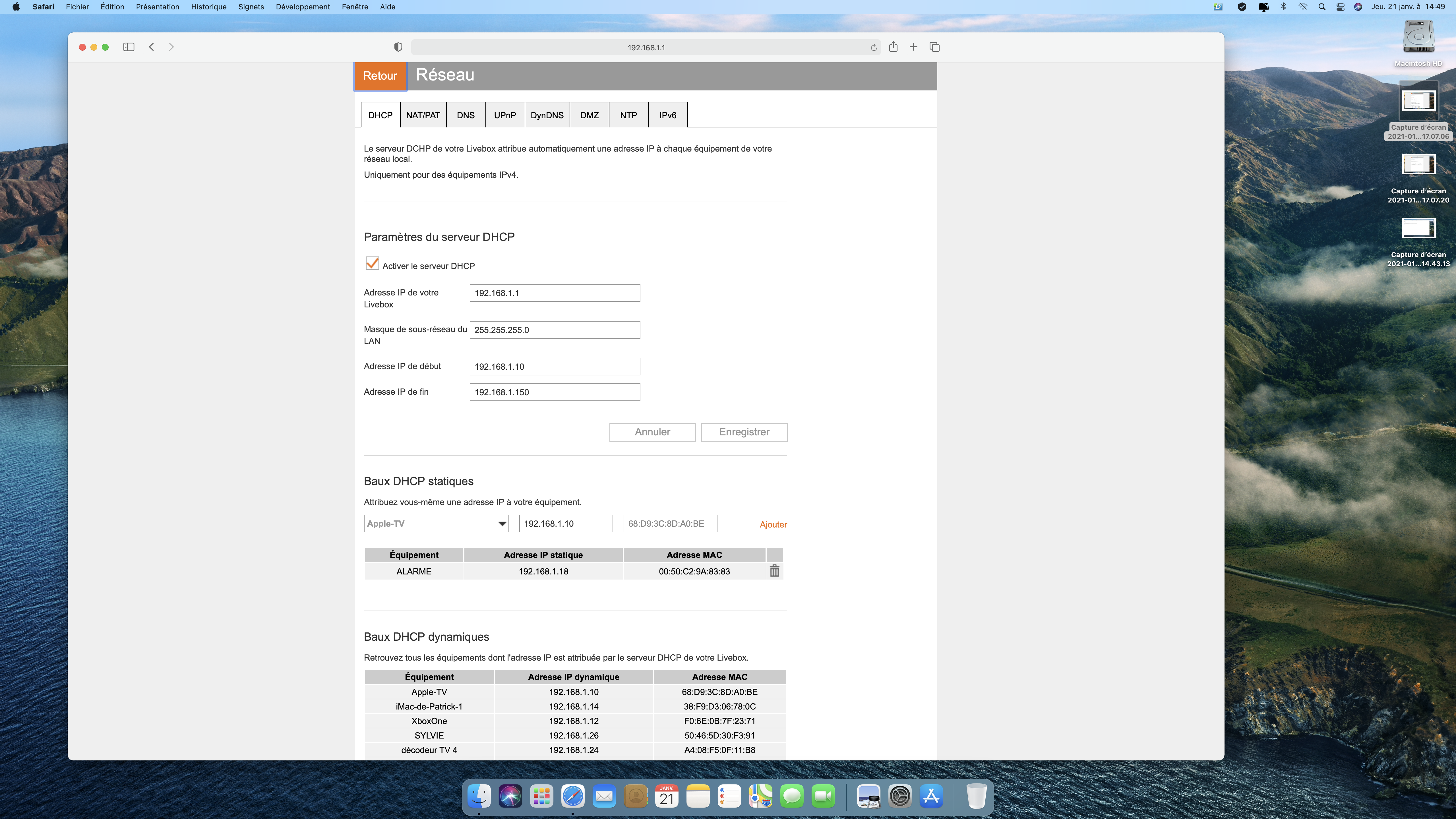Uncheck Activer le serveur DHCP
Screen dimensions: 1456x819
(x=372, y=263)
